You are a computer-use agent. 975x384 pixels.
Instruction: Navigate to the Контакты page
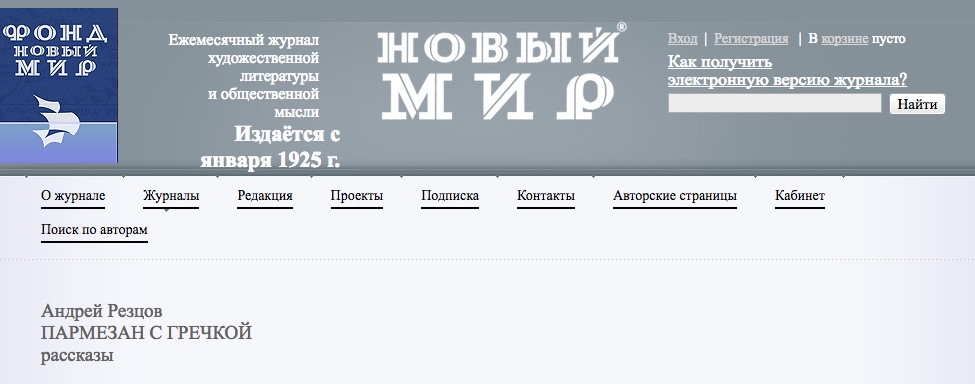pos(546,196)
